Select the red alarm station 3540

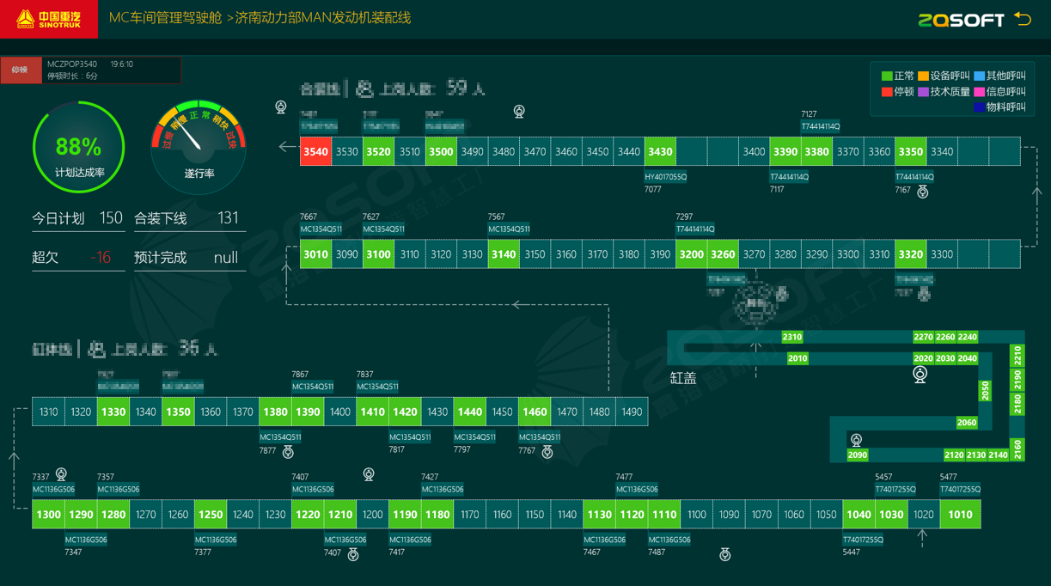tap(315, 152)
